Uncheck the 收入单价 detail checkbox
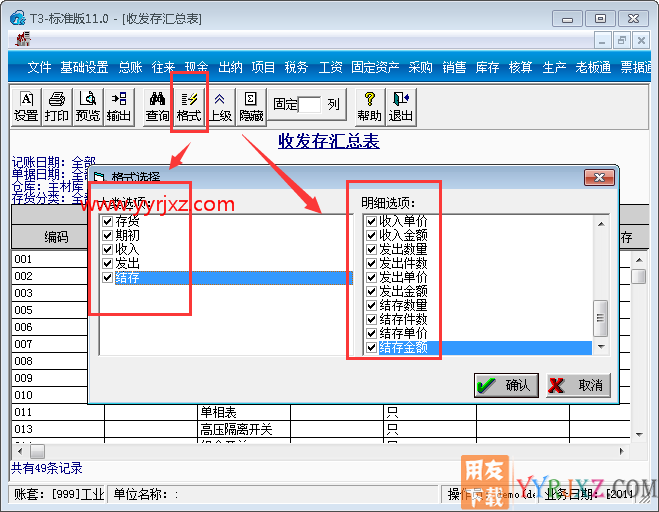The height and width of the screenshot is (512, 659). 371,221
